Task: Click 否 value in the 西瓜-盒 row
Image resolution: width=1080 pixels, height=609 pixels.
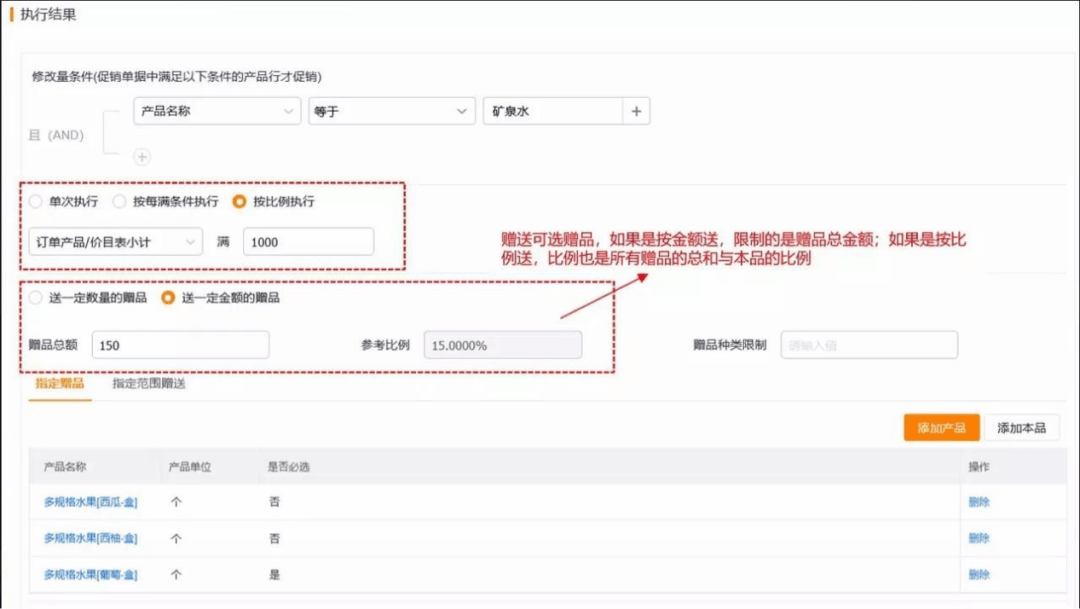Action: point(274,502)
